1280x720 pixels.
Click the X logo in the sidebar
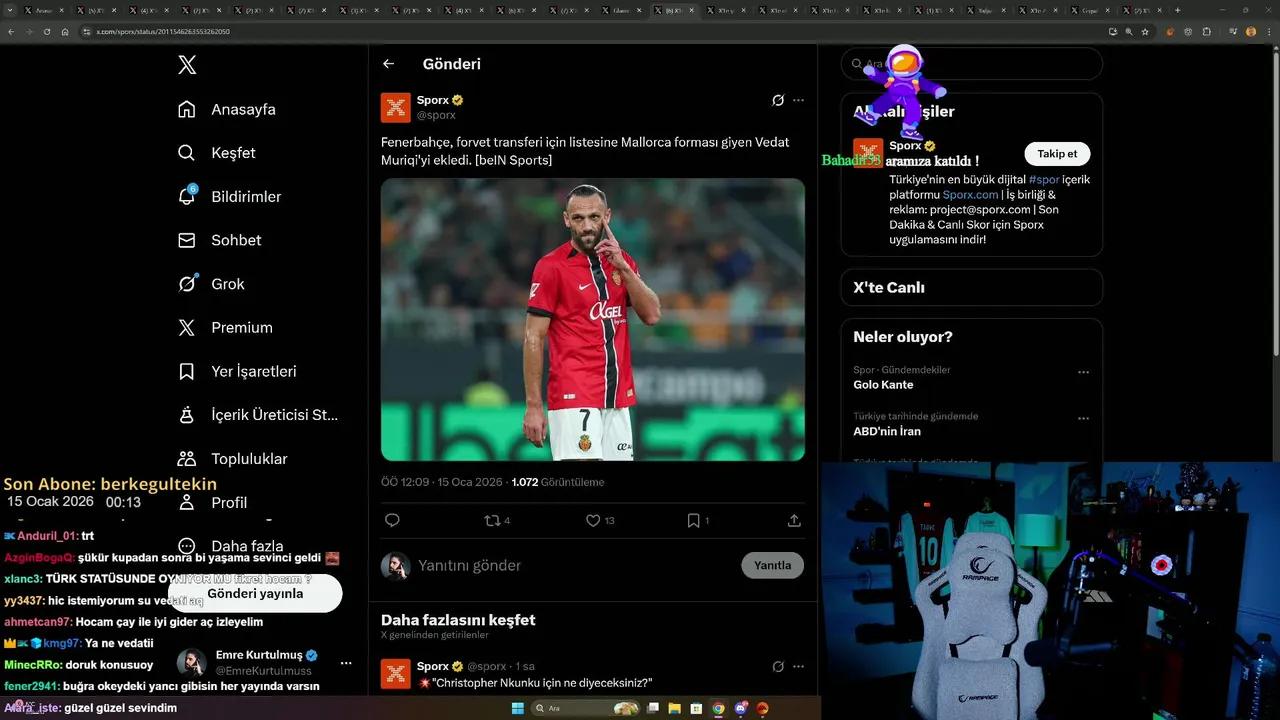tap(187, 65)
